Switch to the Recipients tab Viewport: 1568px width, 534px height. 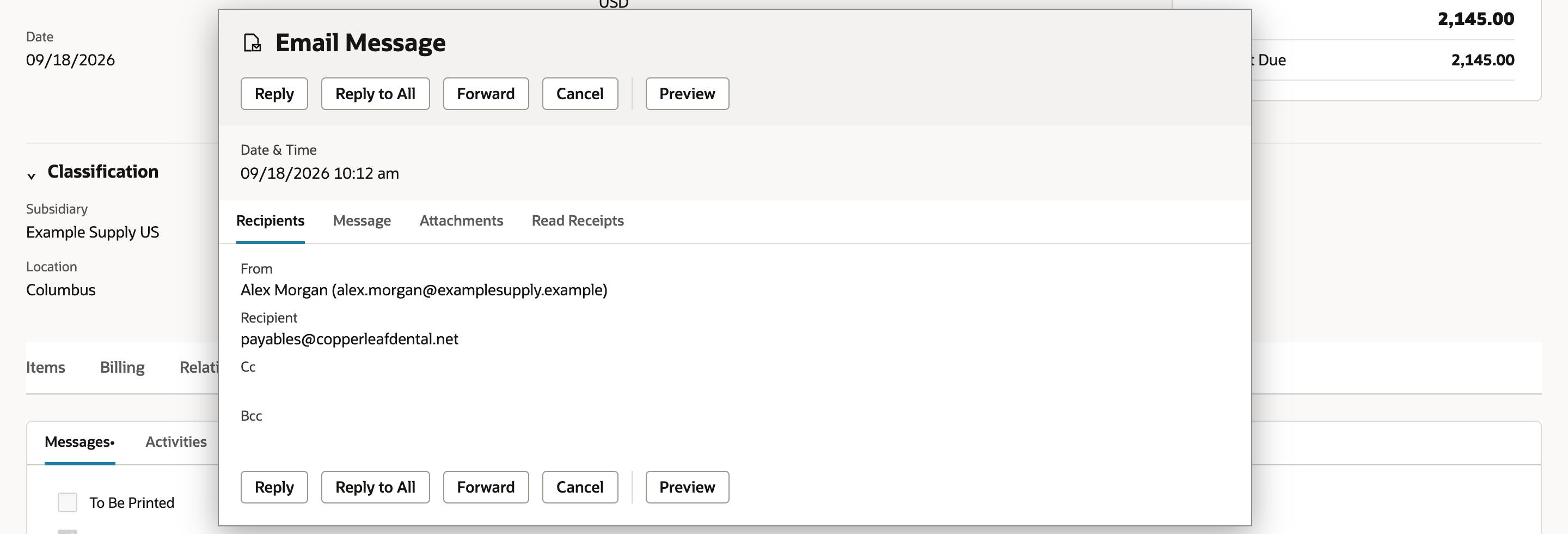tap(270, 221)
